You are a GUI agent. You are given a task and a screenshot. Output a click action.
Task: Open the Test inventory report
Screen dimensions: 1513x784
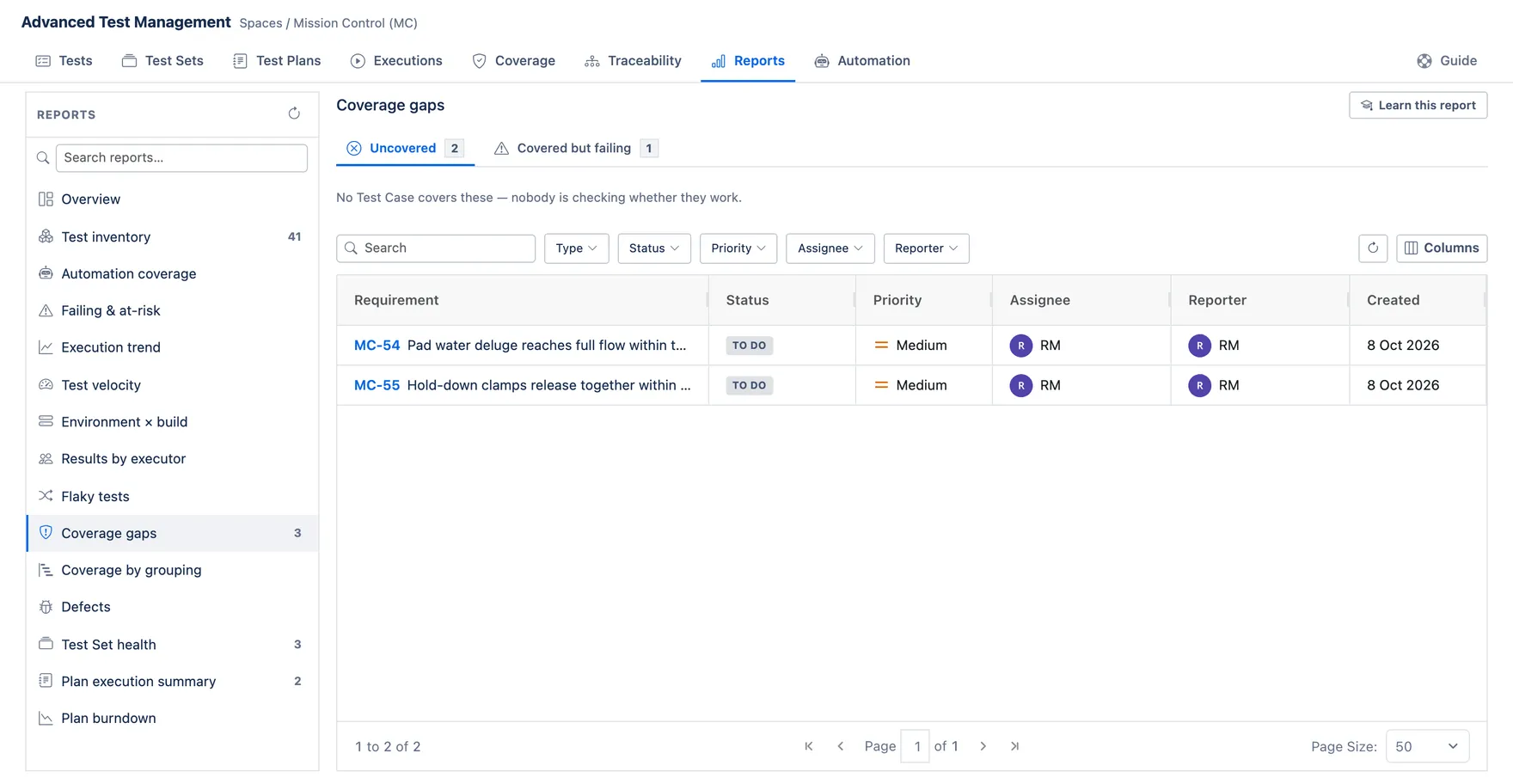click(x=172, y=236)
